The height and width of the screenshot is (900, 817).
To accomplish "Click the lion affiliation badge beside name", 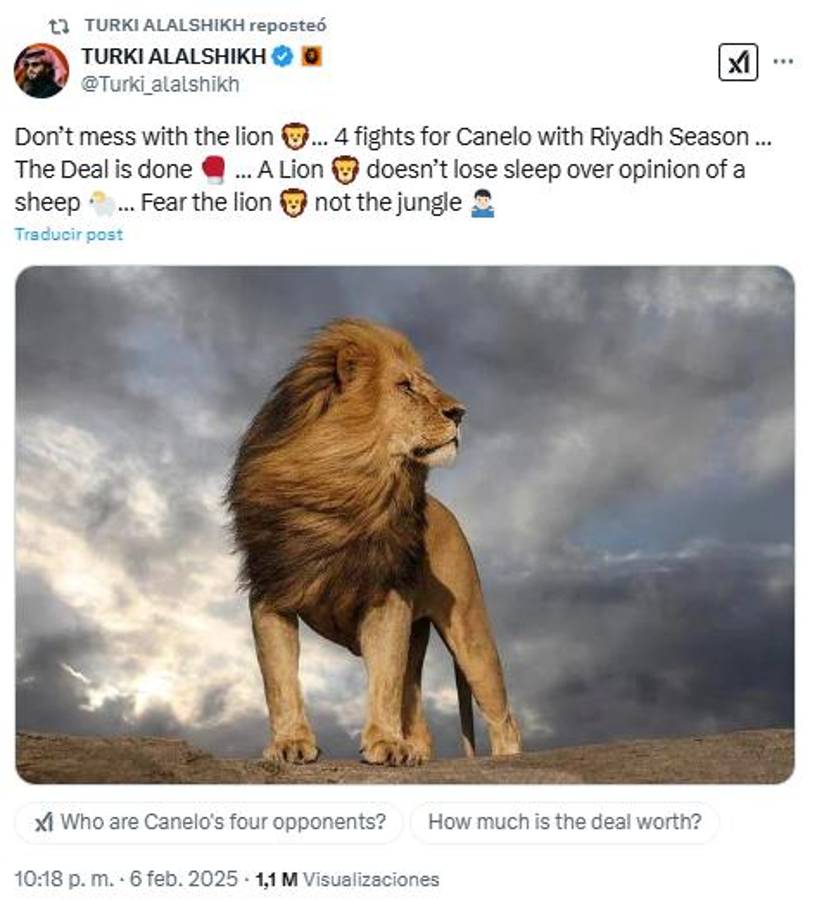I will [312, 56].
